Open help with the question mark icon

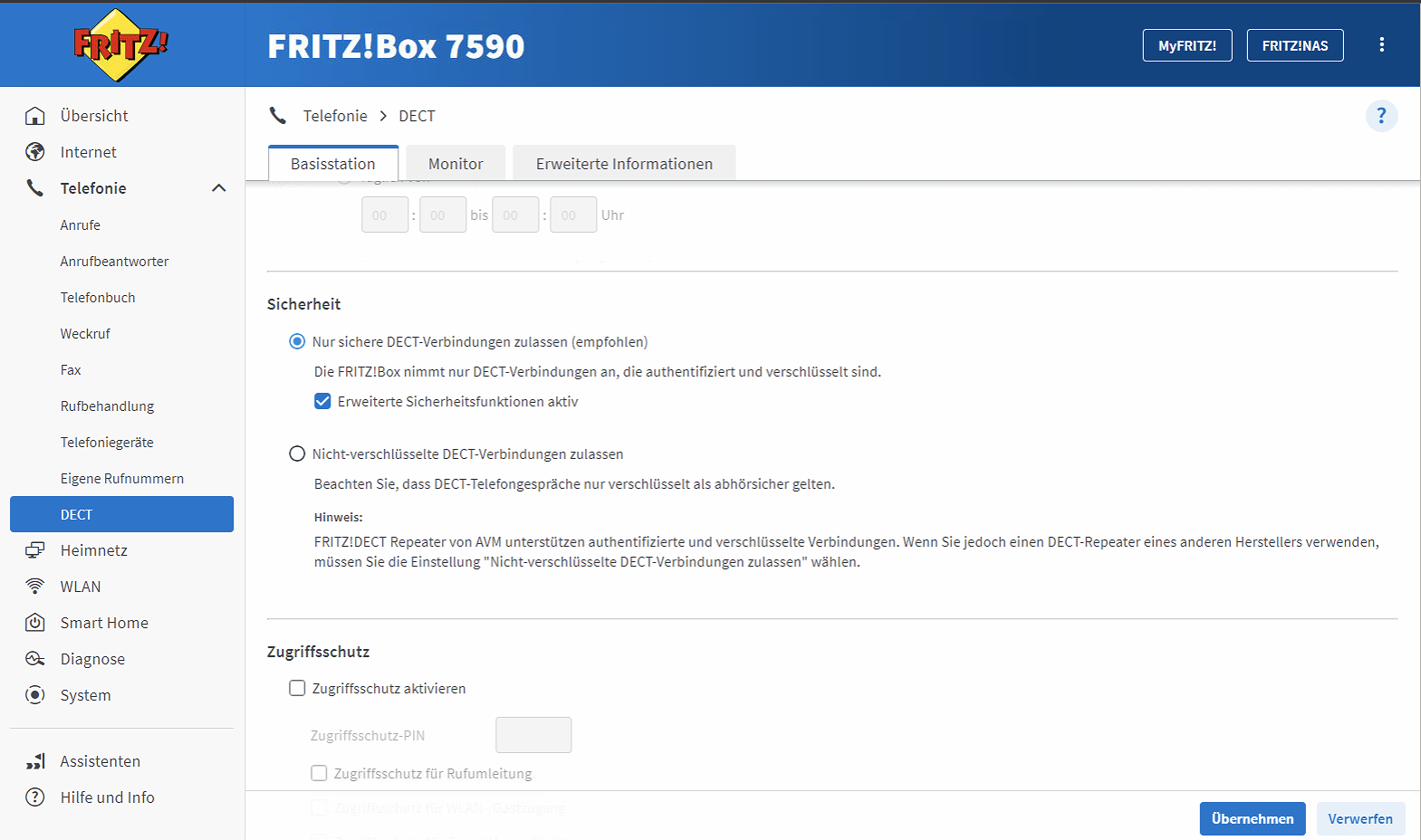(x=1381, y=116)
